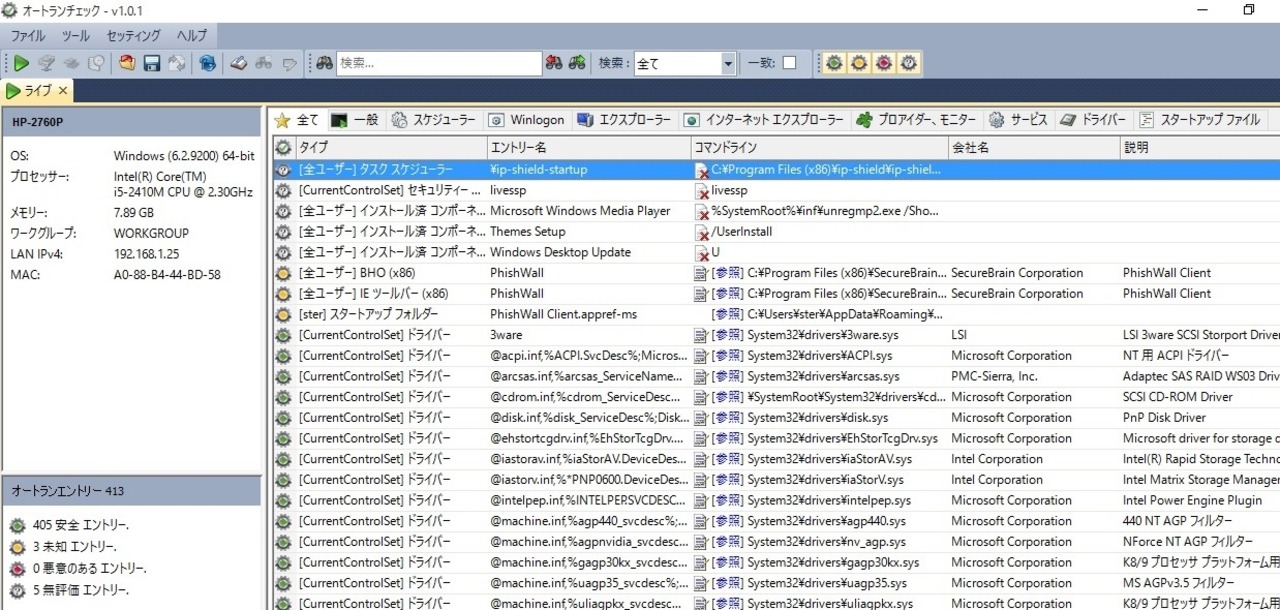Click the file icon beside the 3ware.sys command line
This screenshot has height=610, width=1280.
click(x=702, y=335)
